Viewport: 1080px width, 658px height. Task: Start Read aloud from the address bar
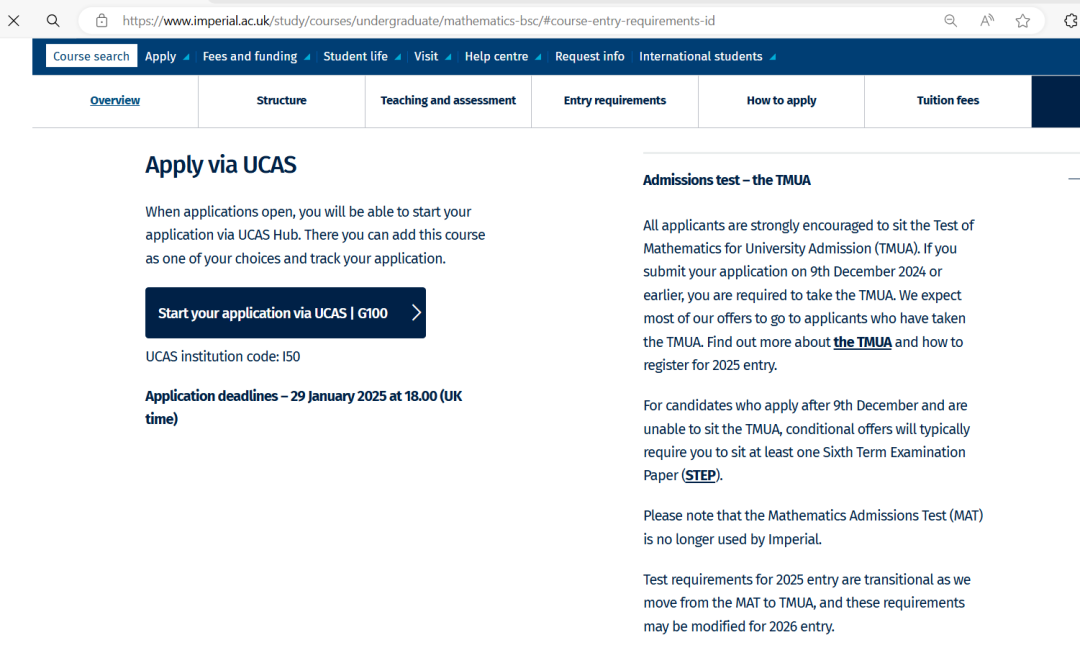tap(987, 20)
